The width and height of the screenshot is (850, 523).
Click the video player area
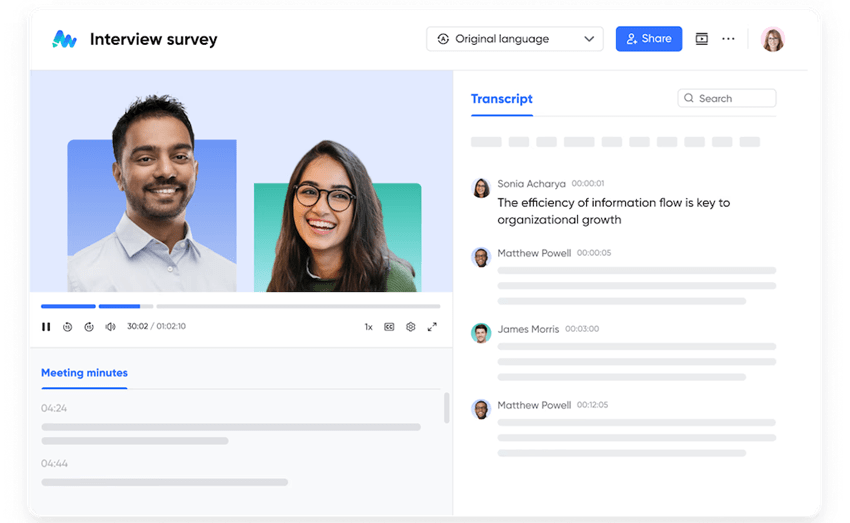(242, 181)
